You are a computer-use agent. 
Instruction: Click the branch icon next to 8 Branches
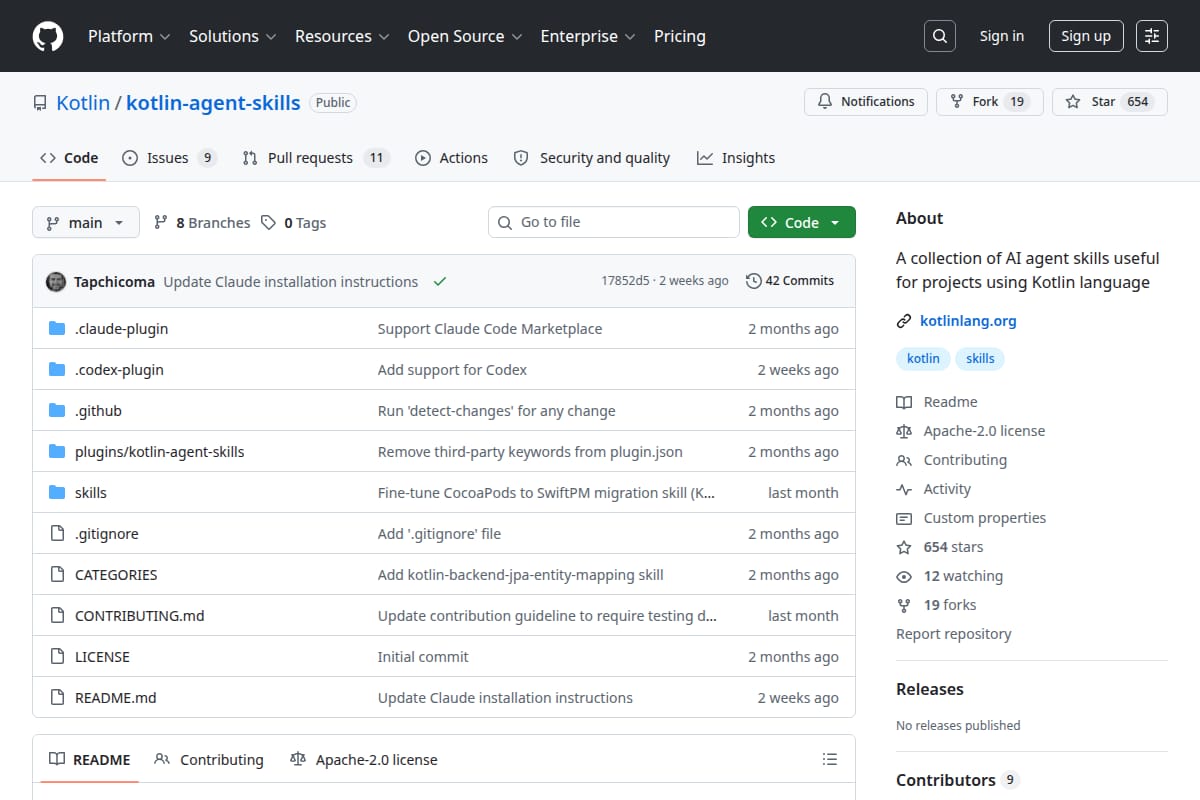coord(160,223)
